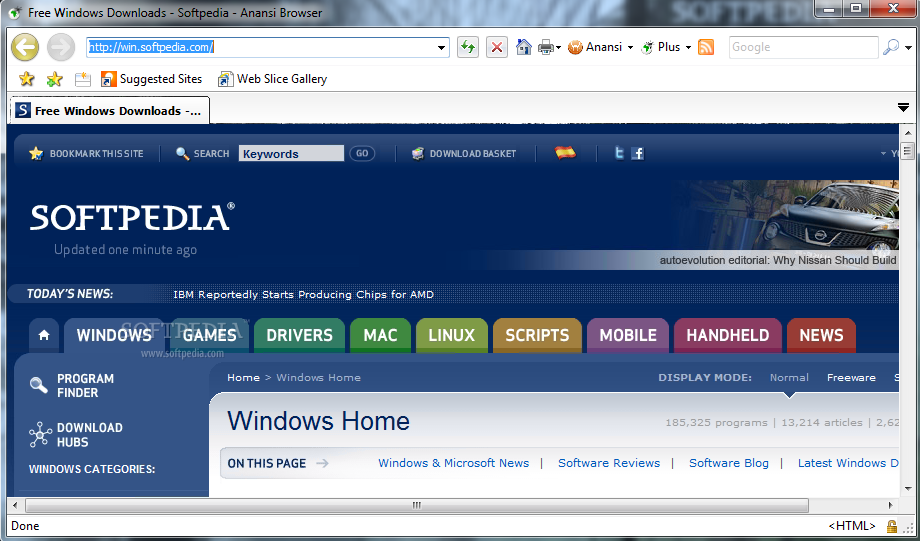This screenshot has width=920, height=541.
Task: Open the Mobile section tab
Action: [628, 335]
